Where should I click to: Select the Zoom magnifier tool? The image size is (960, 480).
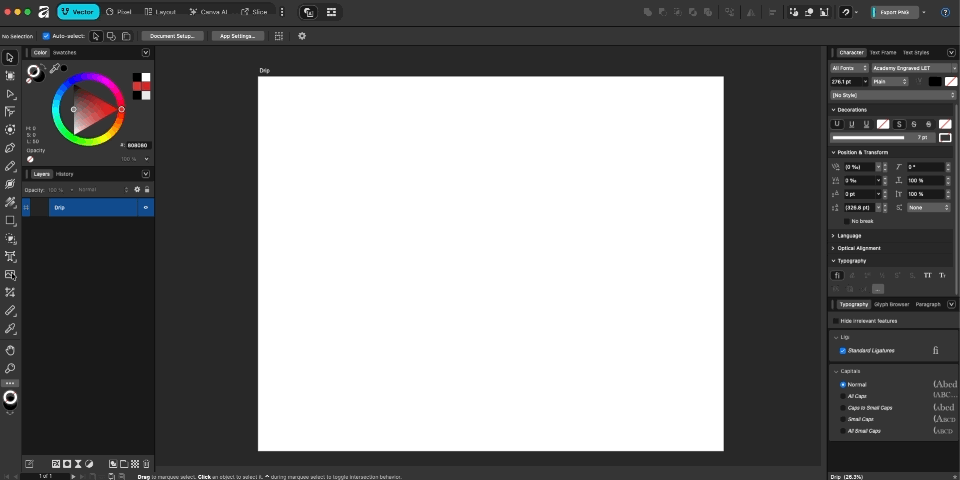pyautogui.click(x=10, y=369)
